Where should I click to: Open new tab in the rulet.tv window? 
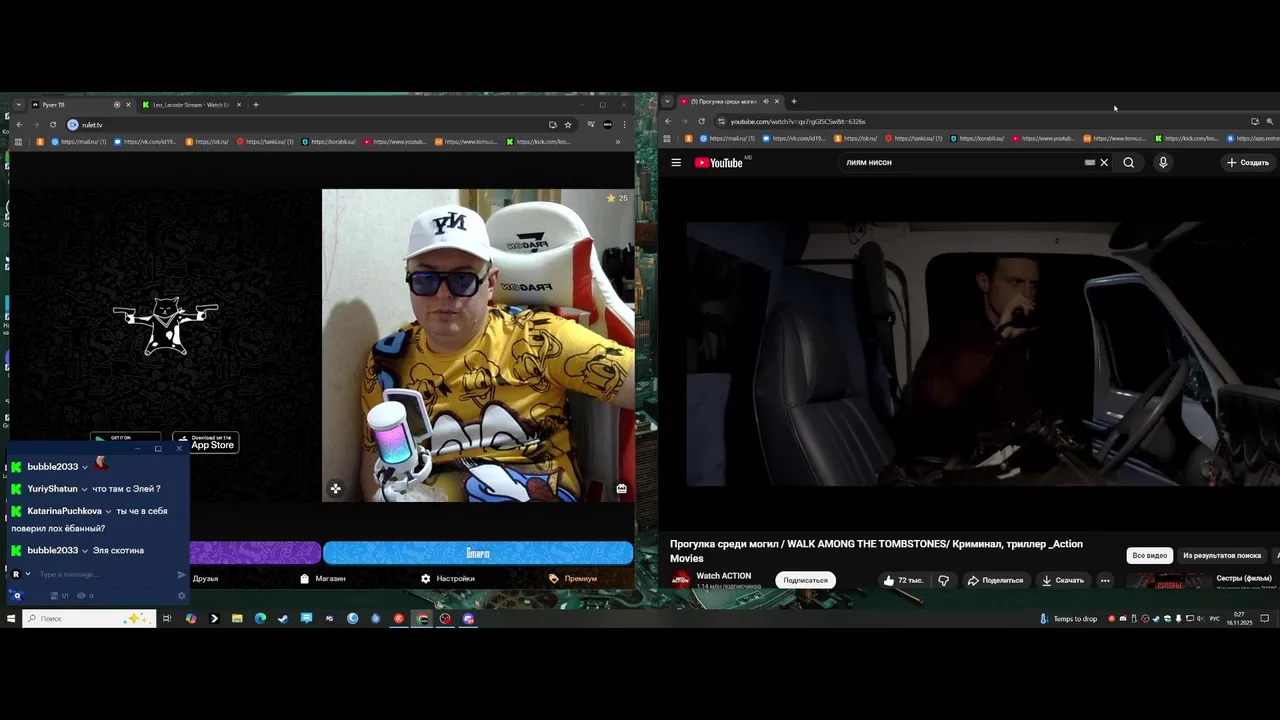[255, 105]
